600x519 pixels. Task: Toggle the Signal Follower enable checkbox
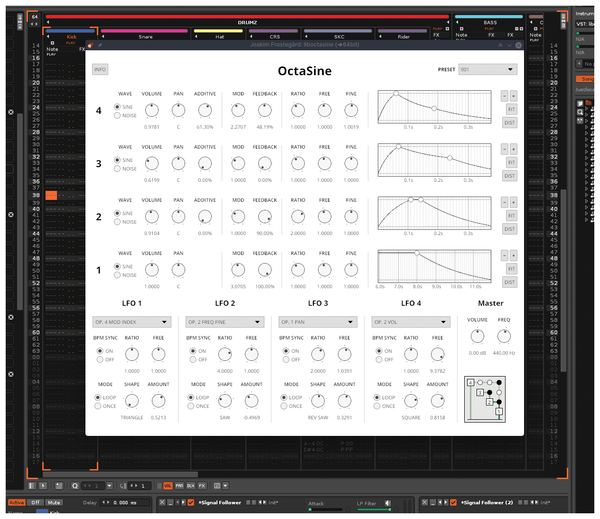(x=191, y=503)
